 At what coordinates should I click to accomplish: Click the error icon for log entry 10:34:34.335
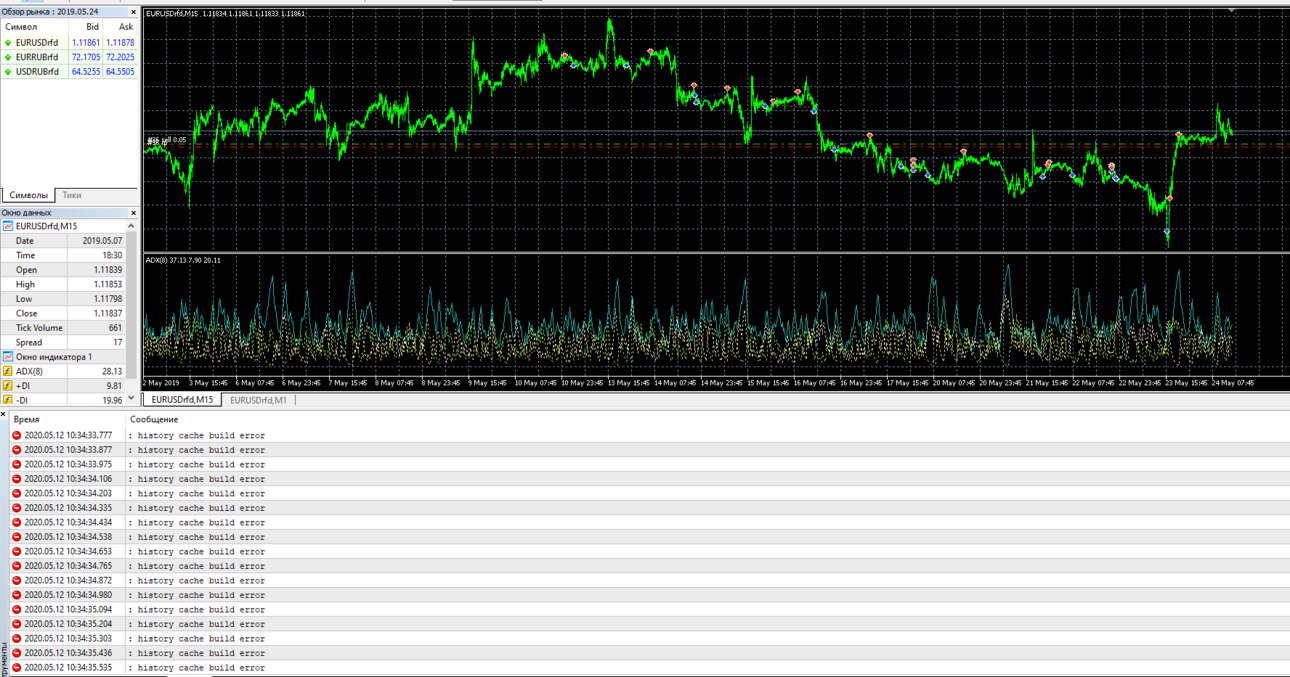pyautogui.click(x=17, y=508)
